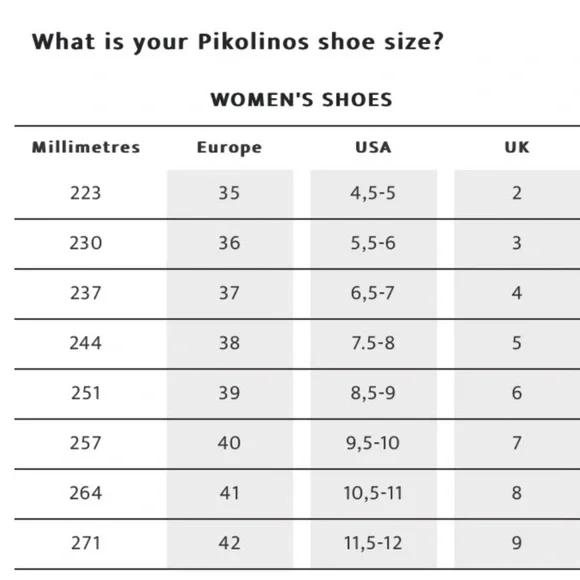Click the USA column header
Viewport: 580px width, 580px height.
[373, 147]
